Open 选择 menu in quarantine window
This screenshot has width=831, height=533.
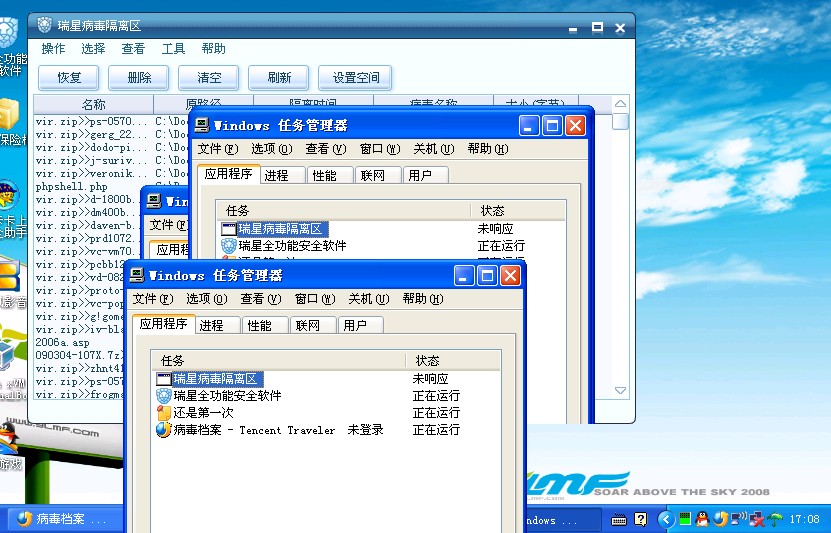93,49
